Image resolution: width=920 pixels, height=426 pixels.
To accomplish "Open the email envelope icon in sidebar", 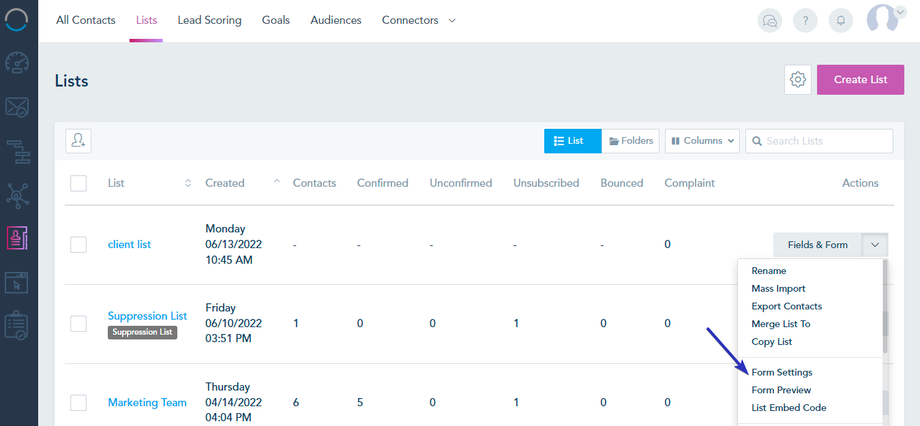I will click(18, 107).
